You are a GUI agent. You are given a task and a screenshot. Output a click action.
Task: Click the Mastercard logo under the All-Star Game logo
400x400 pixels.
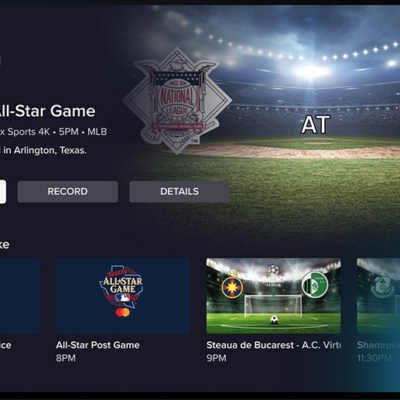pos(123,313)
